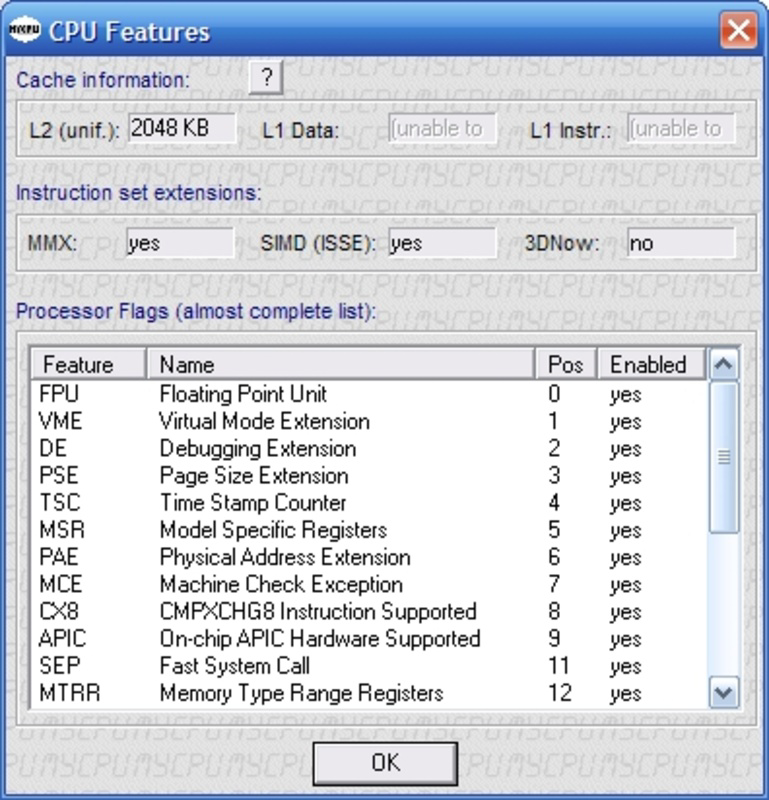Select the DE feature row
This screenshot has height=800, width=769.
click(369, 448)
